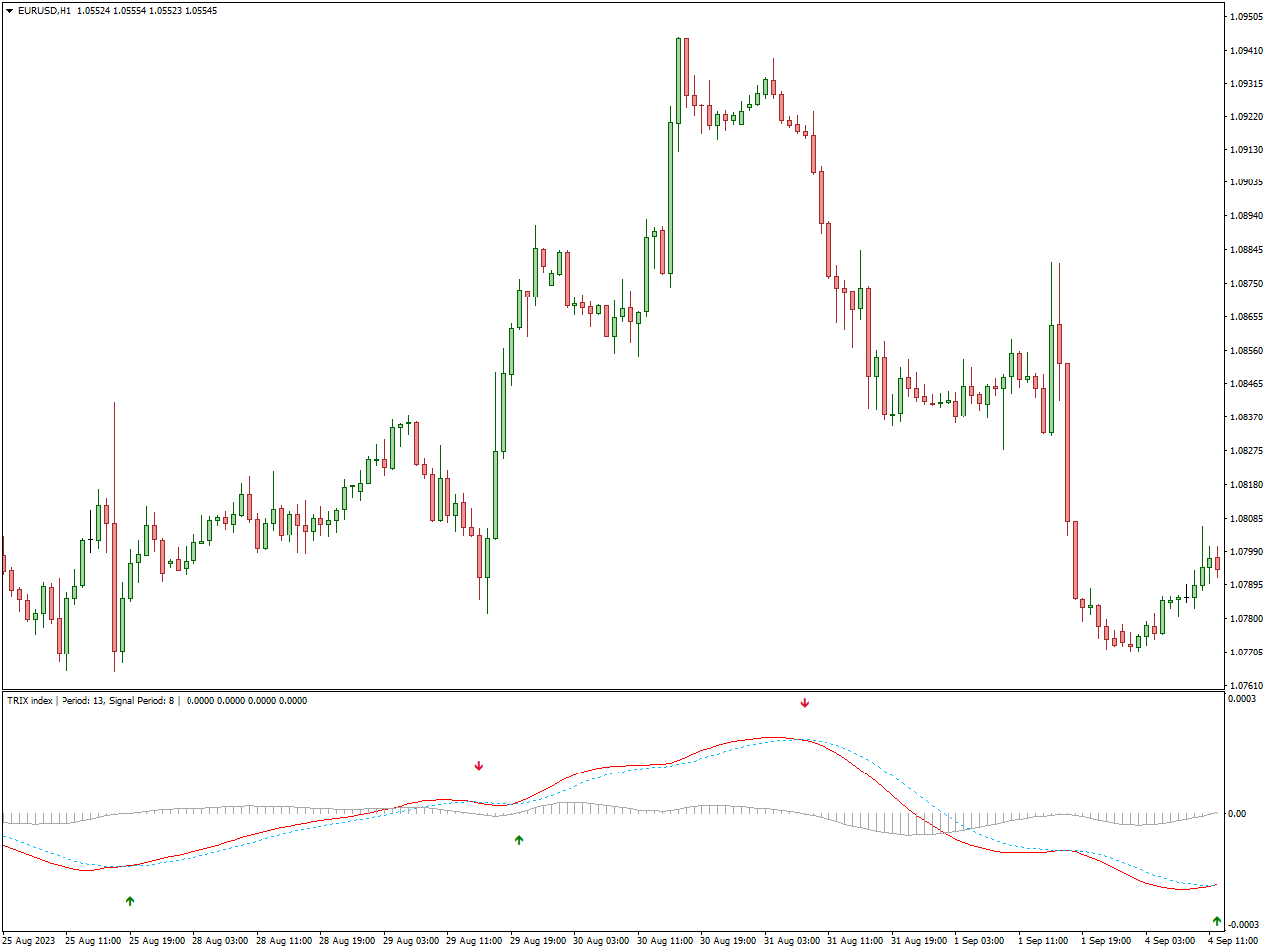This screenshot has height=952, width=1270.
Task: Click the -0.0003 indicator scale value
Action: coord(1244,925)
